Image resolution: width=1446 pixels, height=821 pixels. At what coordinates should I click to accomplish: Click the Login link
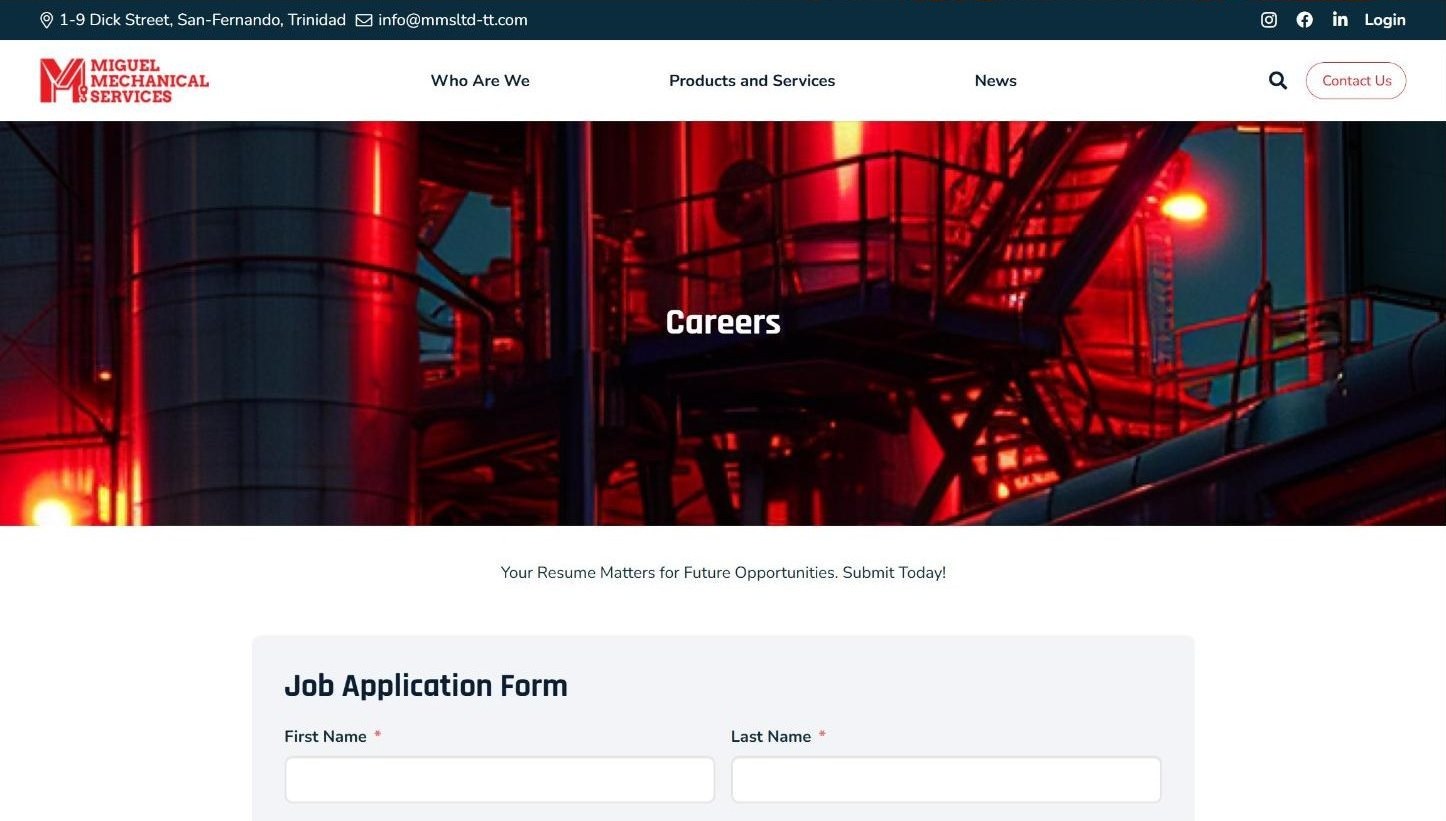point(1385,20)
